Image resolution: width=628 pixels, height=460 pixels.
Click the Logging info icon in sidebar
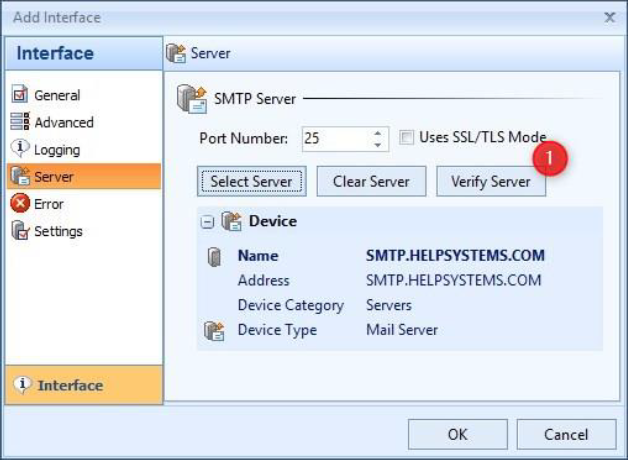tap(19, 149)
